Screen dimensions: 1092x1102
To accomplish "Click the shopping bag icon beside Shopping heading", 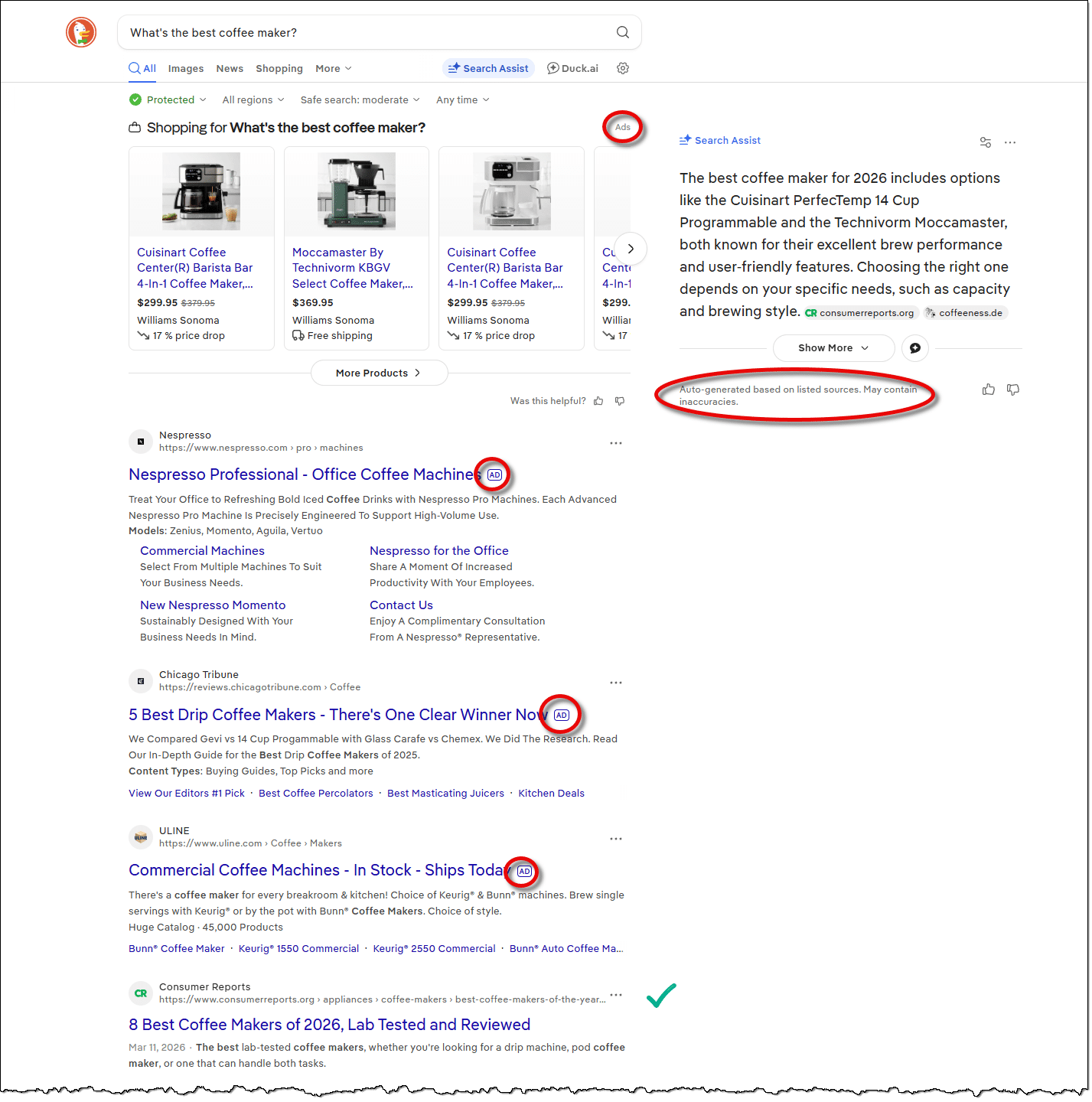I will 135,128.
